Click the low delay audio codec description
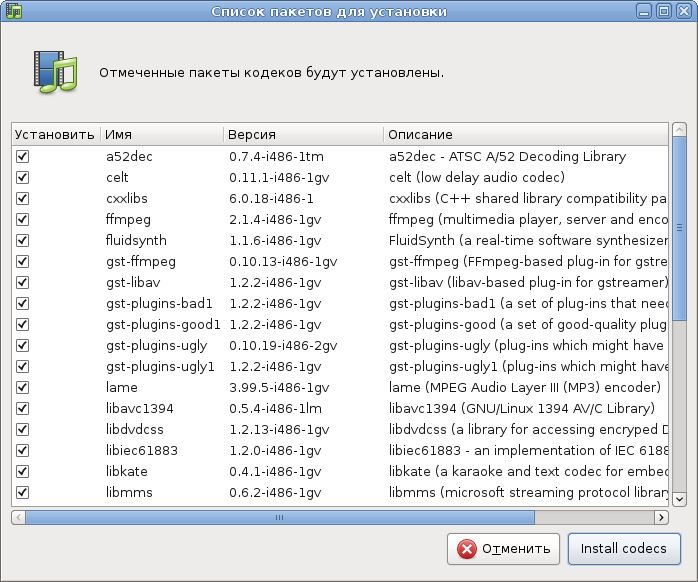 click(477, 177)
